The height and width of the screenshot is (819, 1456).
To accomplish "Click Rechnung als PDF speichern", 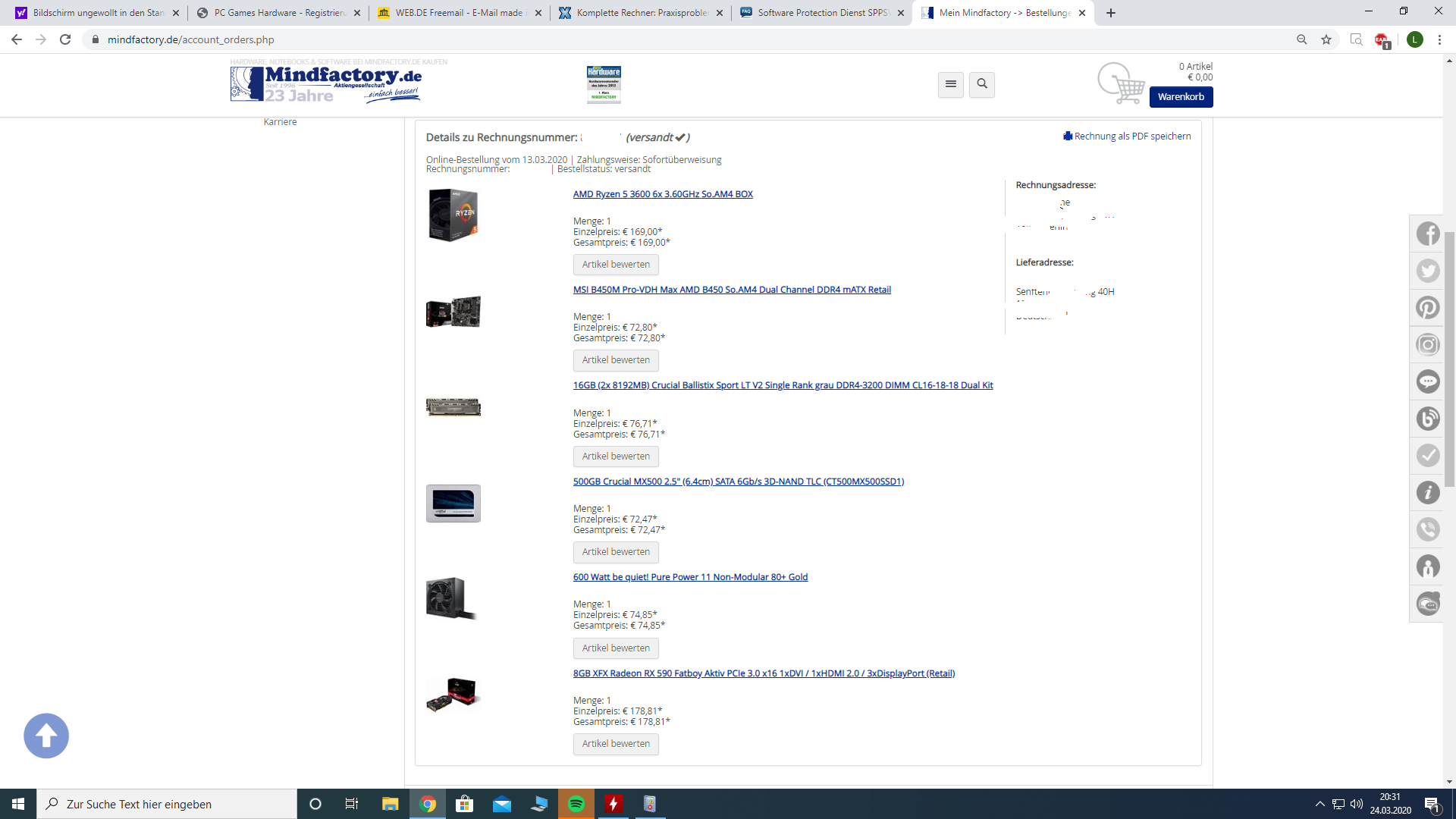I will point(1127,136).
